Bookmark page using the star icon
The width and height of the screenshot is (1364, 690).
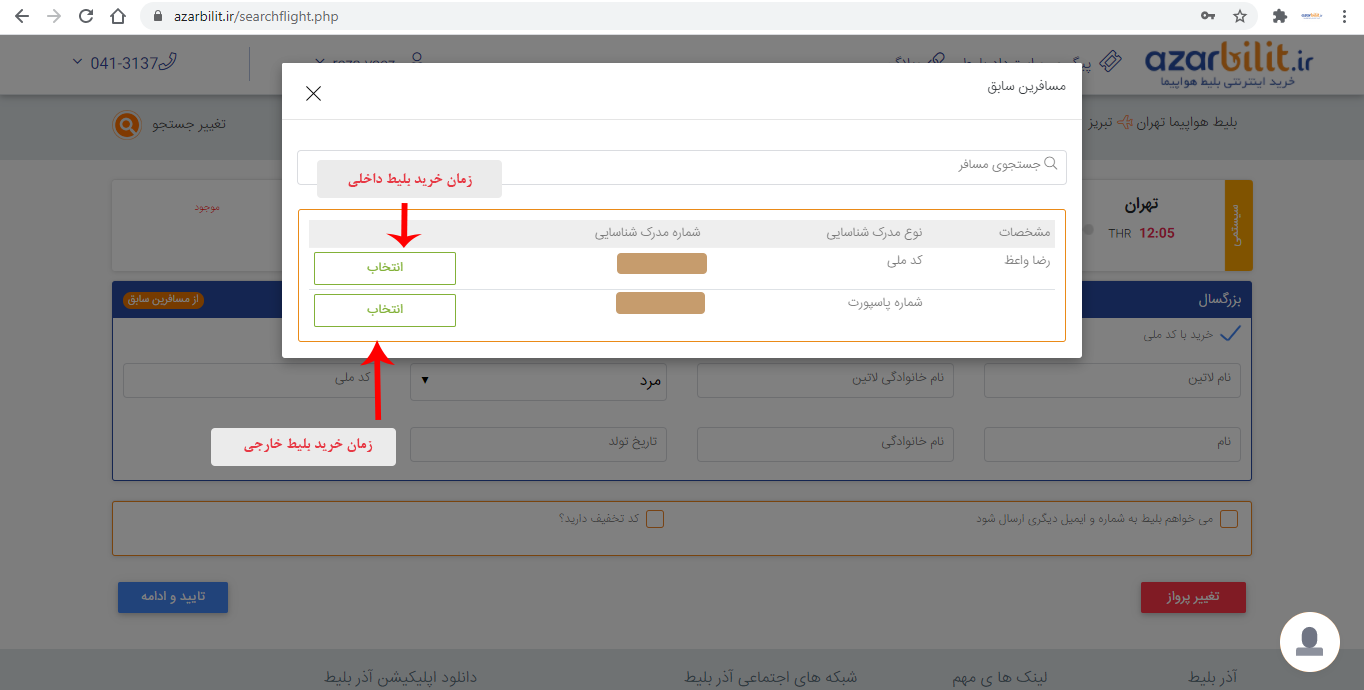pos(1240,17)
